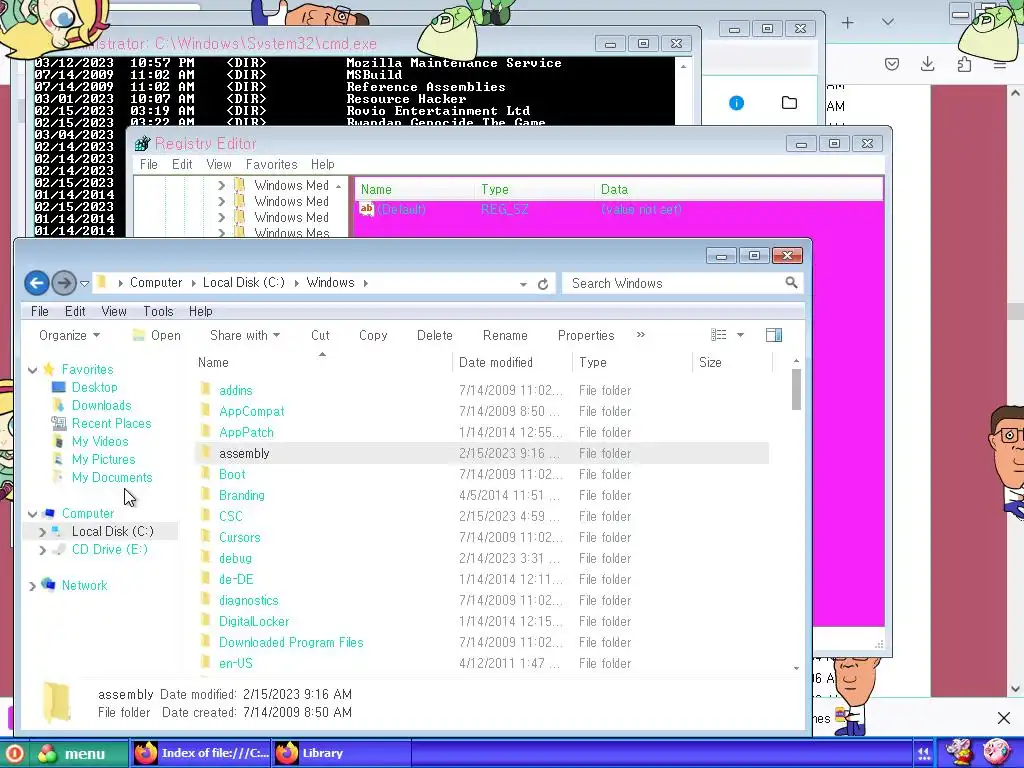This screenshot has width=1024, height=768.
Task: Go back in Explorer navigation
Action: [x=37, y=283]
